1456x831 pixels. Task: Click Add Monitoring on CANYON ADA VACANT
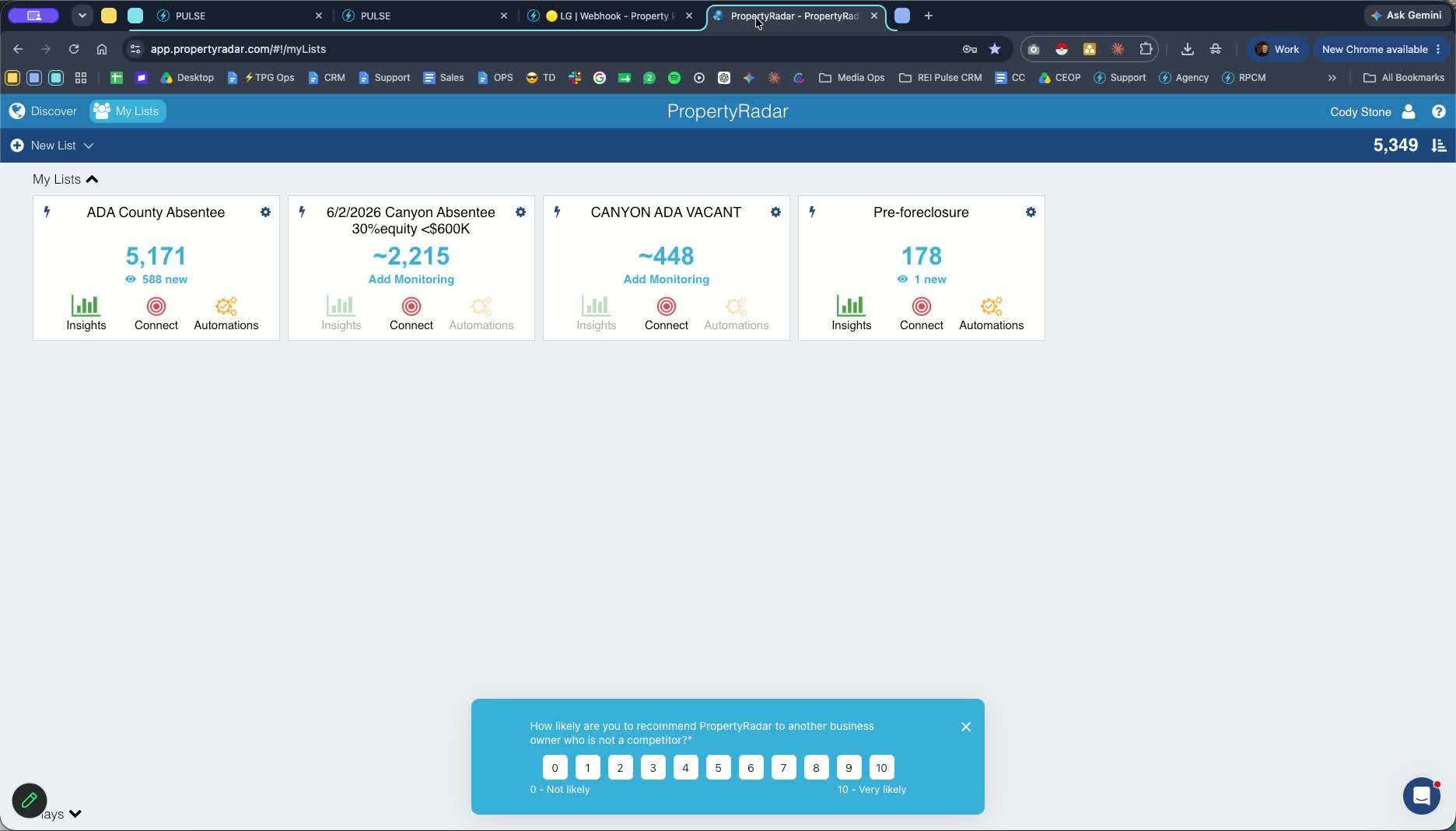coord(667,279)
